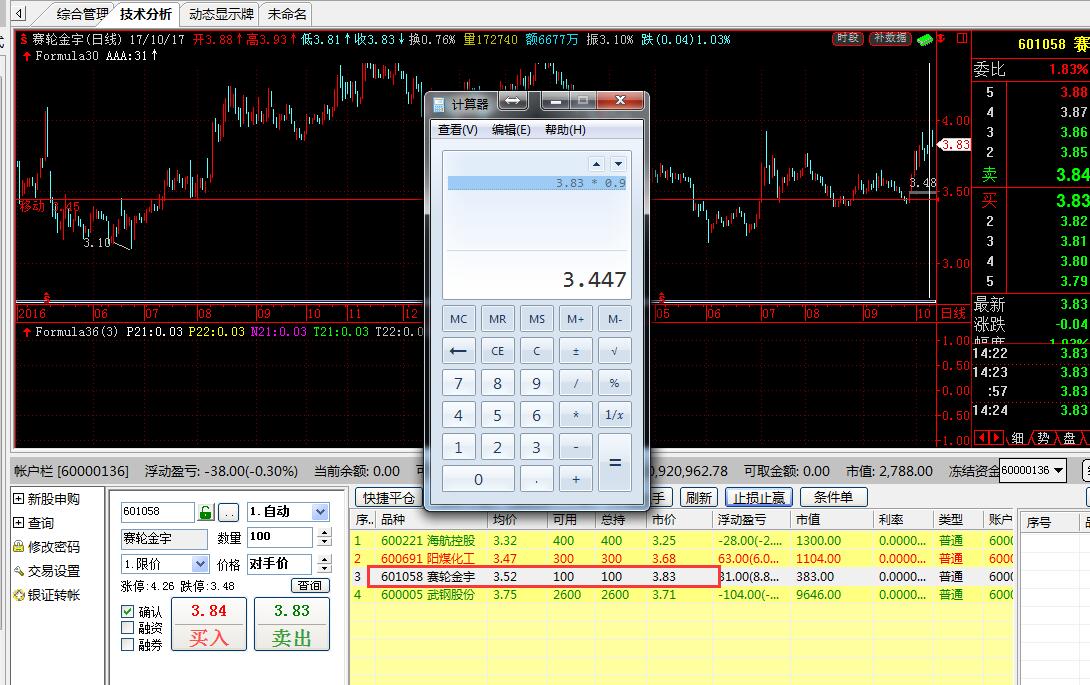Enable the 融资 checkbox
The width and height of the screenshot is (1090, 685).
coord(127,628)
